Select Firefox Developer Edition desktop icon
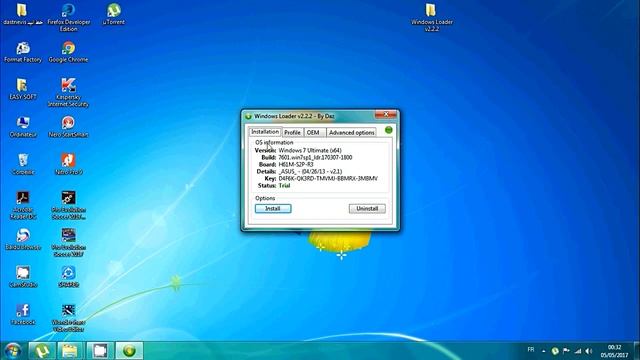Screen dimensions: 640x360 tap(69, 17)
